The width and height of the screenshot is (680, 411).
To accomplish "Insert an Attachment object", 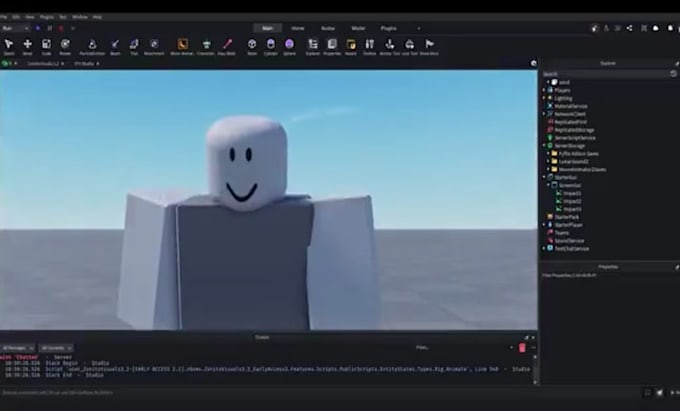I will click(154, 47).
